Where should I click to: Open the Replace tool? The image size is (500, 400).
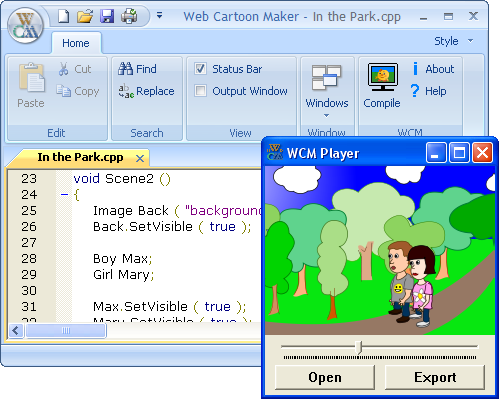click(x=146, y=91)
